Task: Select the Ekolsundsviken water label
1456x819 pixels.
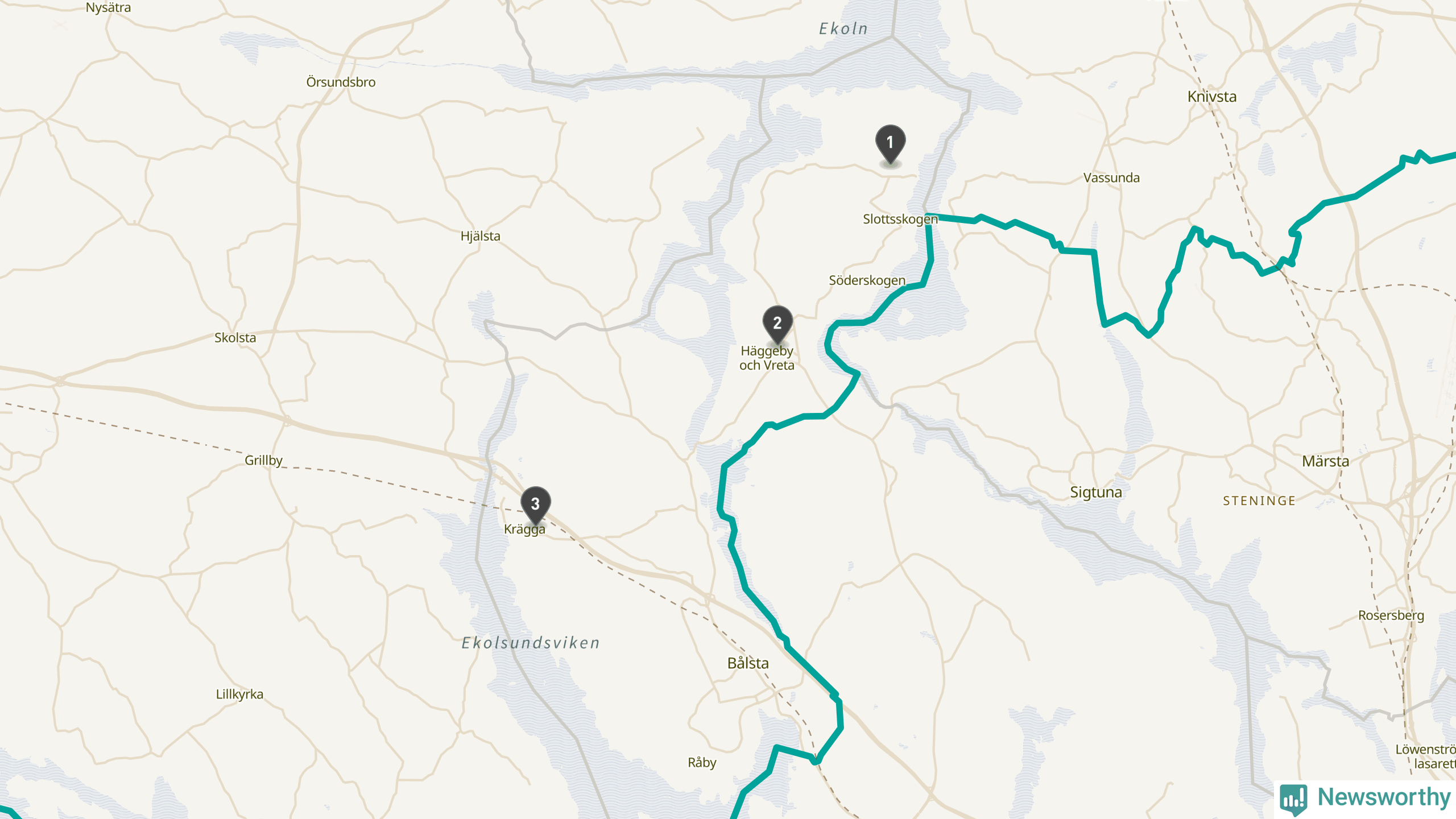Action: 531,643
